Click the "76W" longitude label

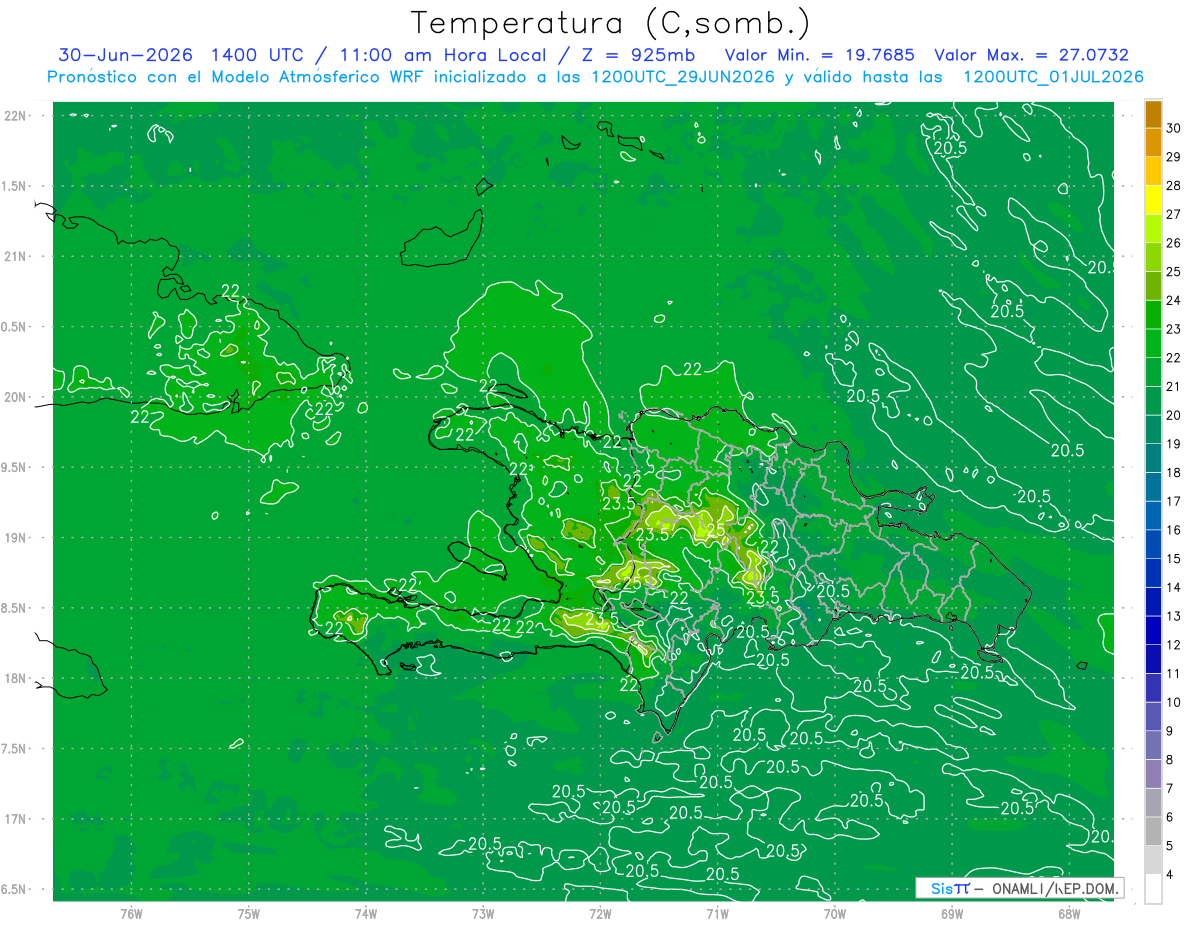pos(131,913)
